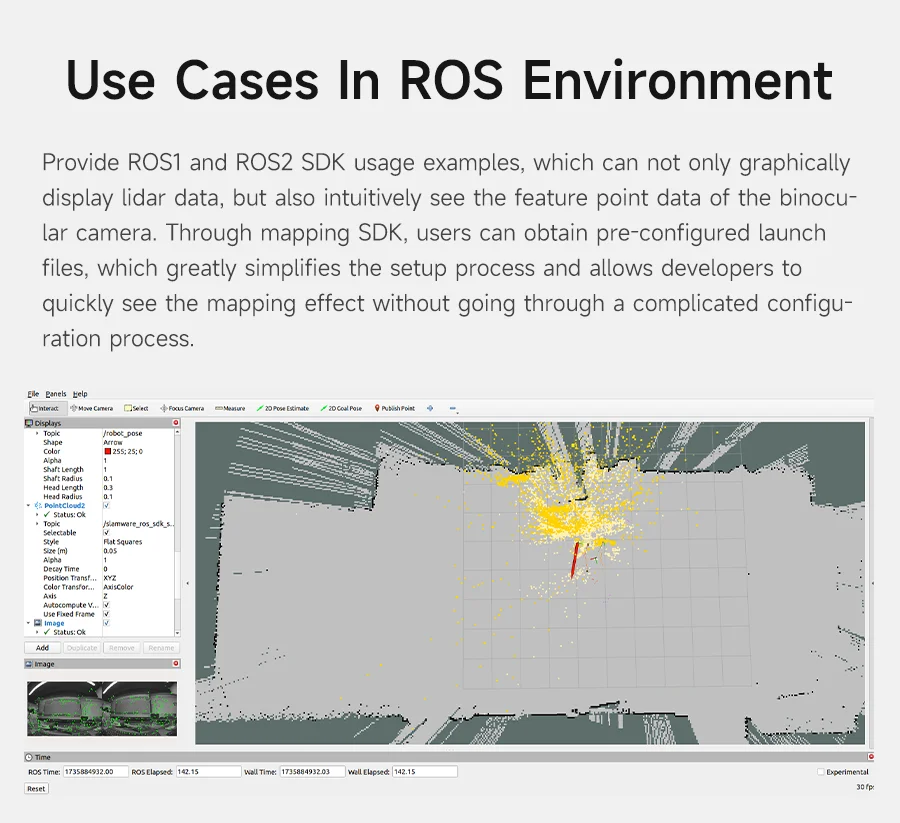Expand the /robot_pose Topic row
Screen dimensions: 900x823
coord(37,433)
